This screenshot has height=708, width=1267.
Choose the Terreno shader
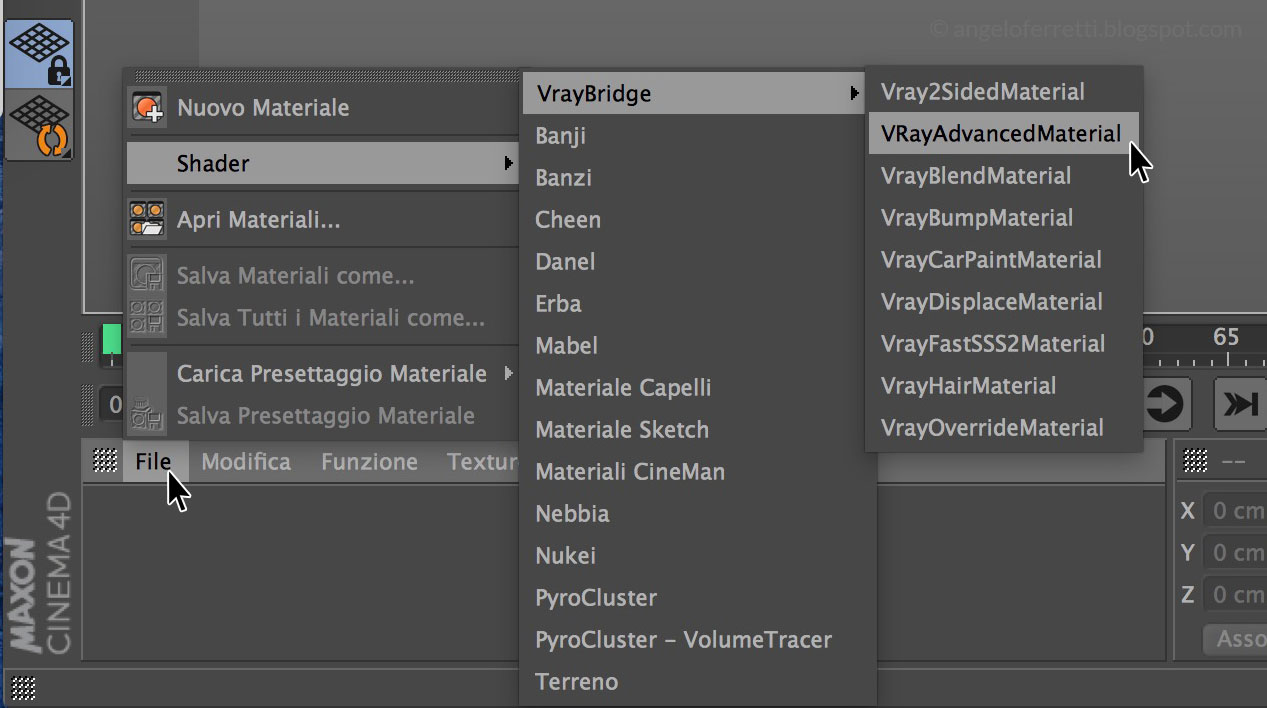[x=697, y=682]
